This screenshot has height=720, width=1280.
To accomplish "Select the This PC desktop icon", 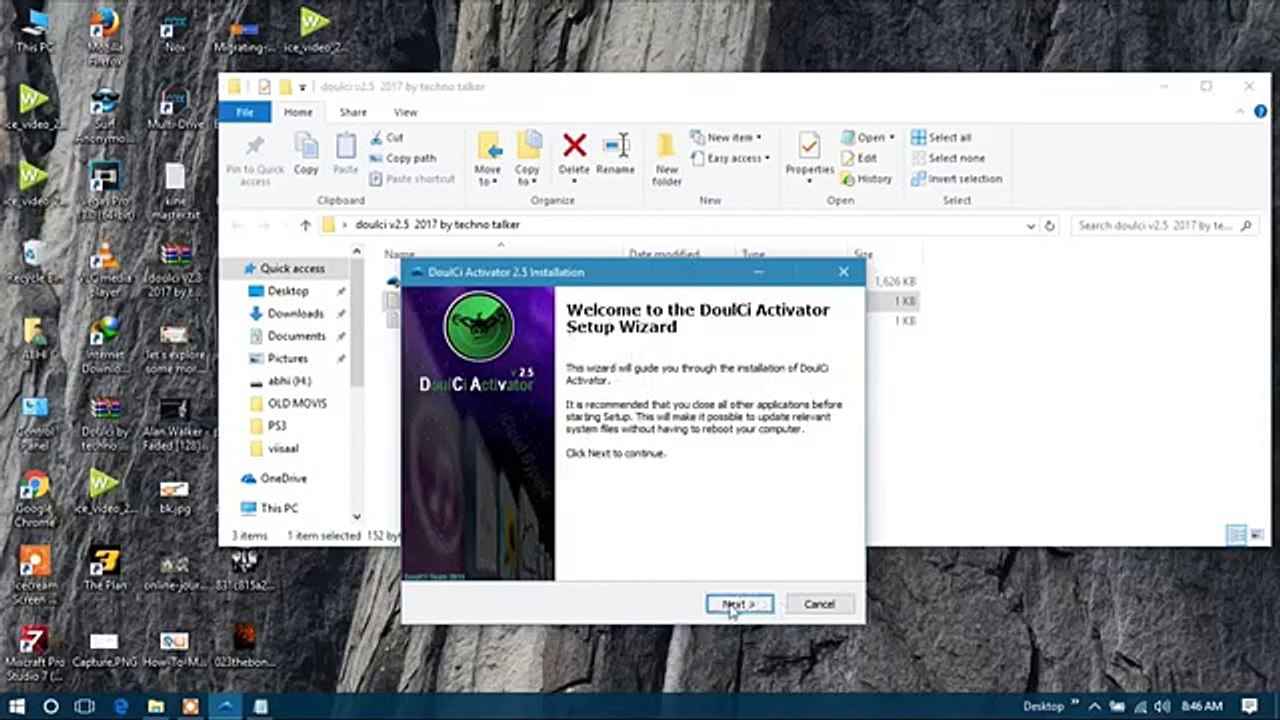I will coord(35,30).
